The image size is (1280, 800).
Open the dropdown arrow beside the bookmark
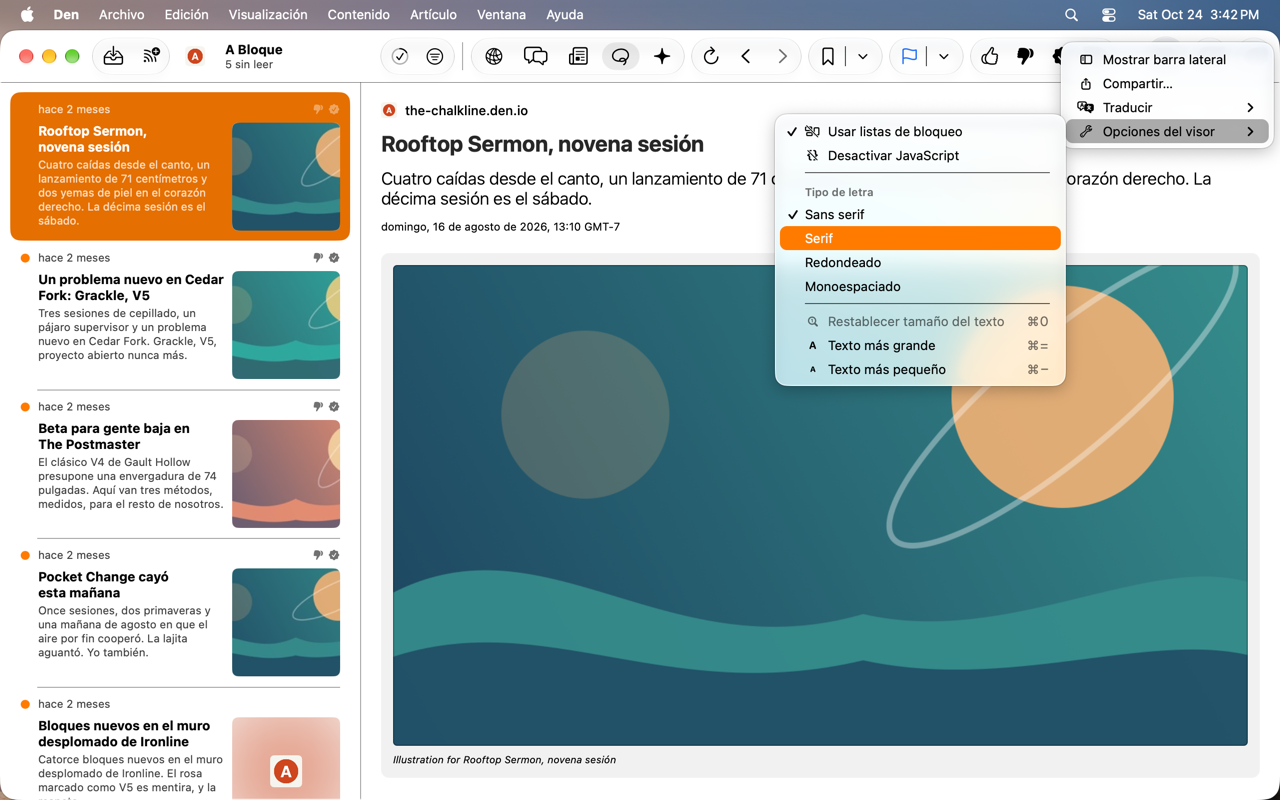coord(863,57)
